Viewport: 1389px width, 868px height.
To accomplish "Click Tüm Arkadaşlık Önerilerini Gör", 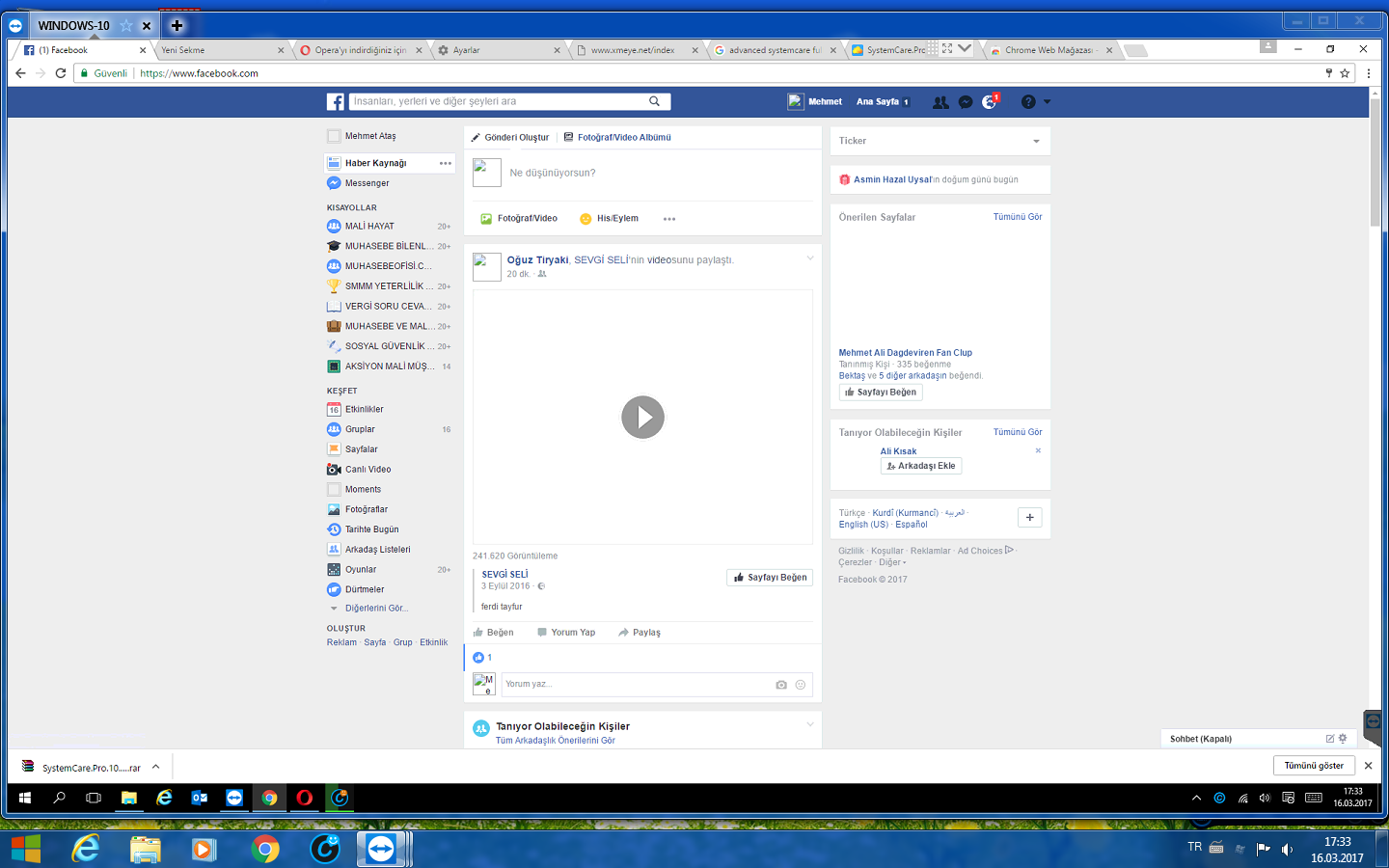I will (556, 741).
